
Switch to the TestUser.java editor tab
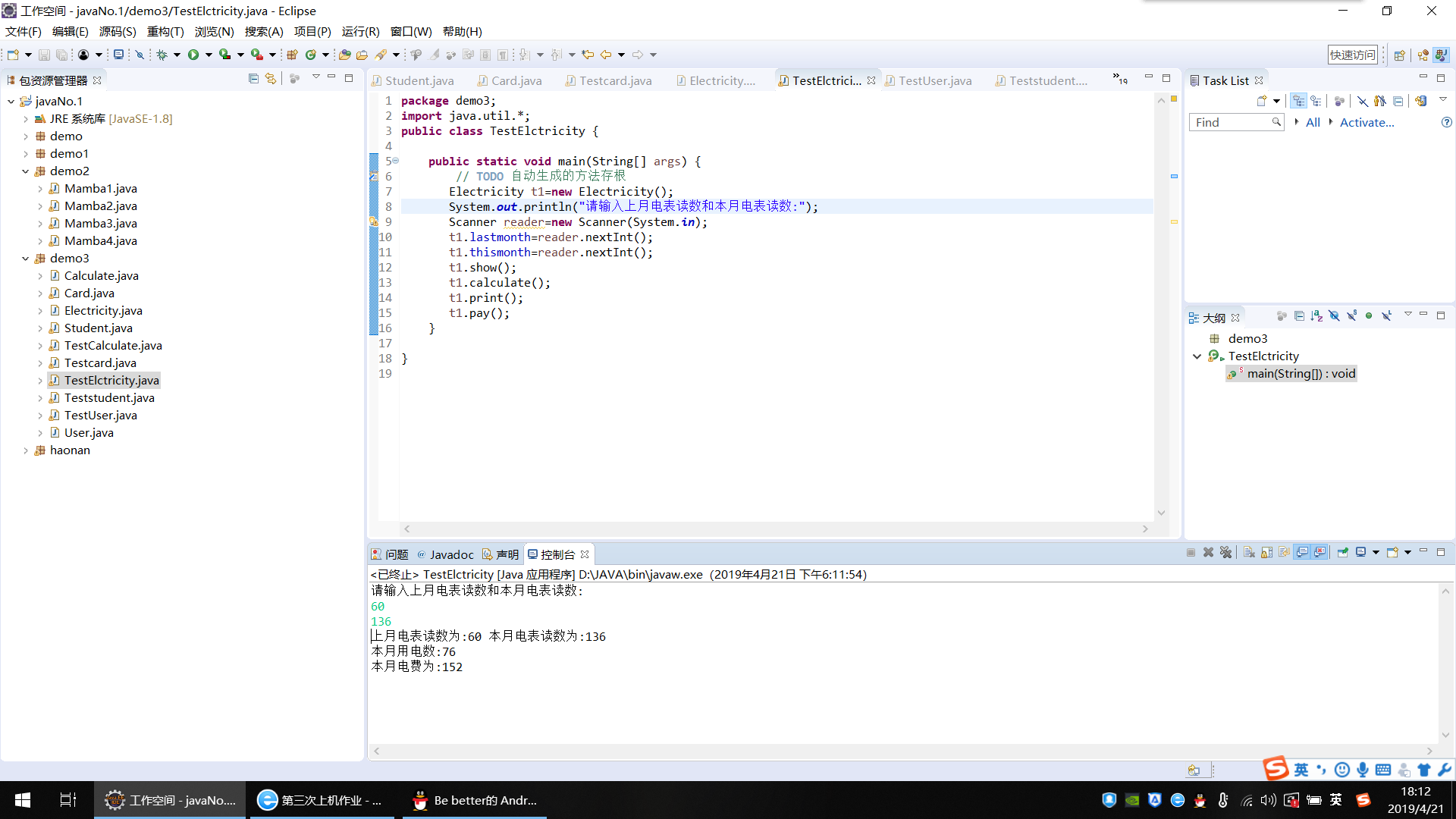pyautogui.click(x=934, y=80)
